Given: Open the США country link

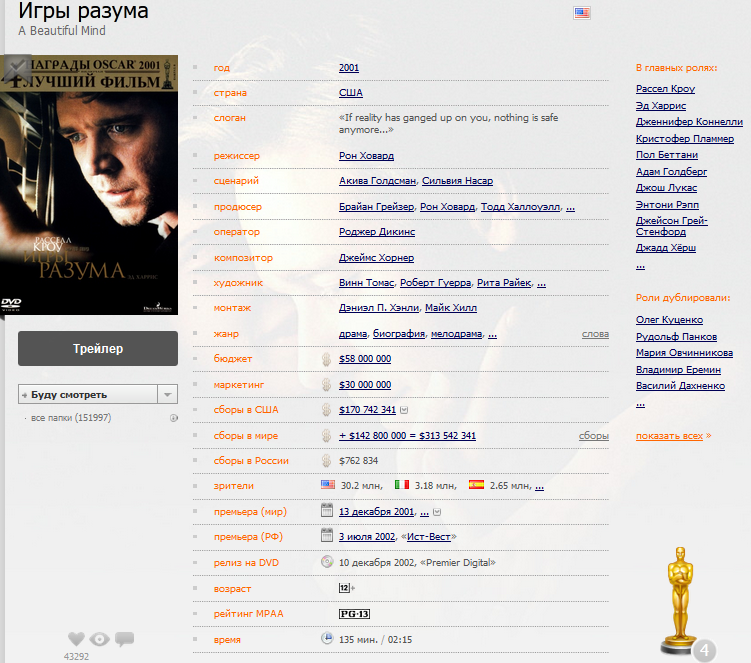Looking at the screenshot, I should [x=351, y=92].
